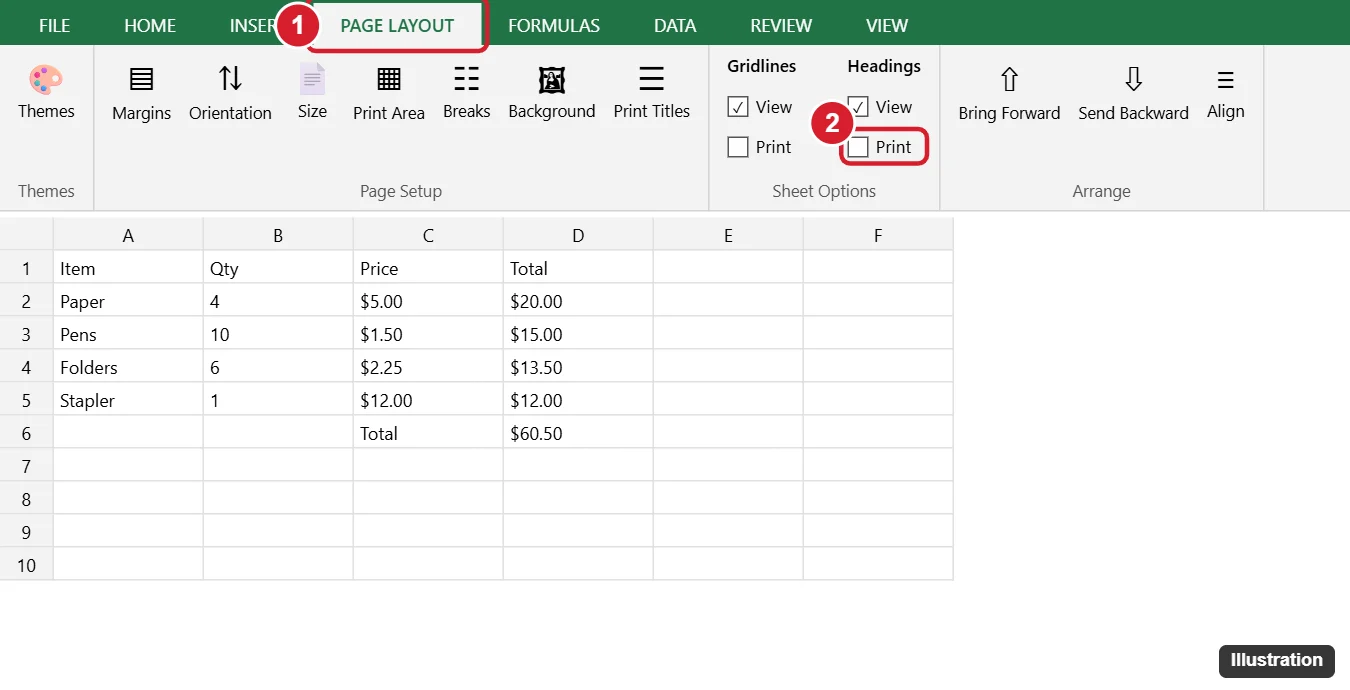Screen dimensions: 1350x690
Task: Select the cell containing 'Qty'
Action: point(278,268)
